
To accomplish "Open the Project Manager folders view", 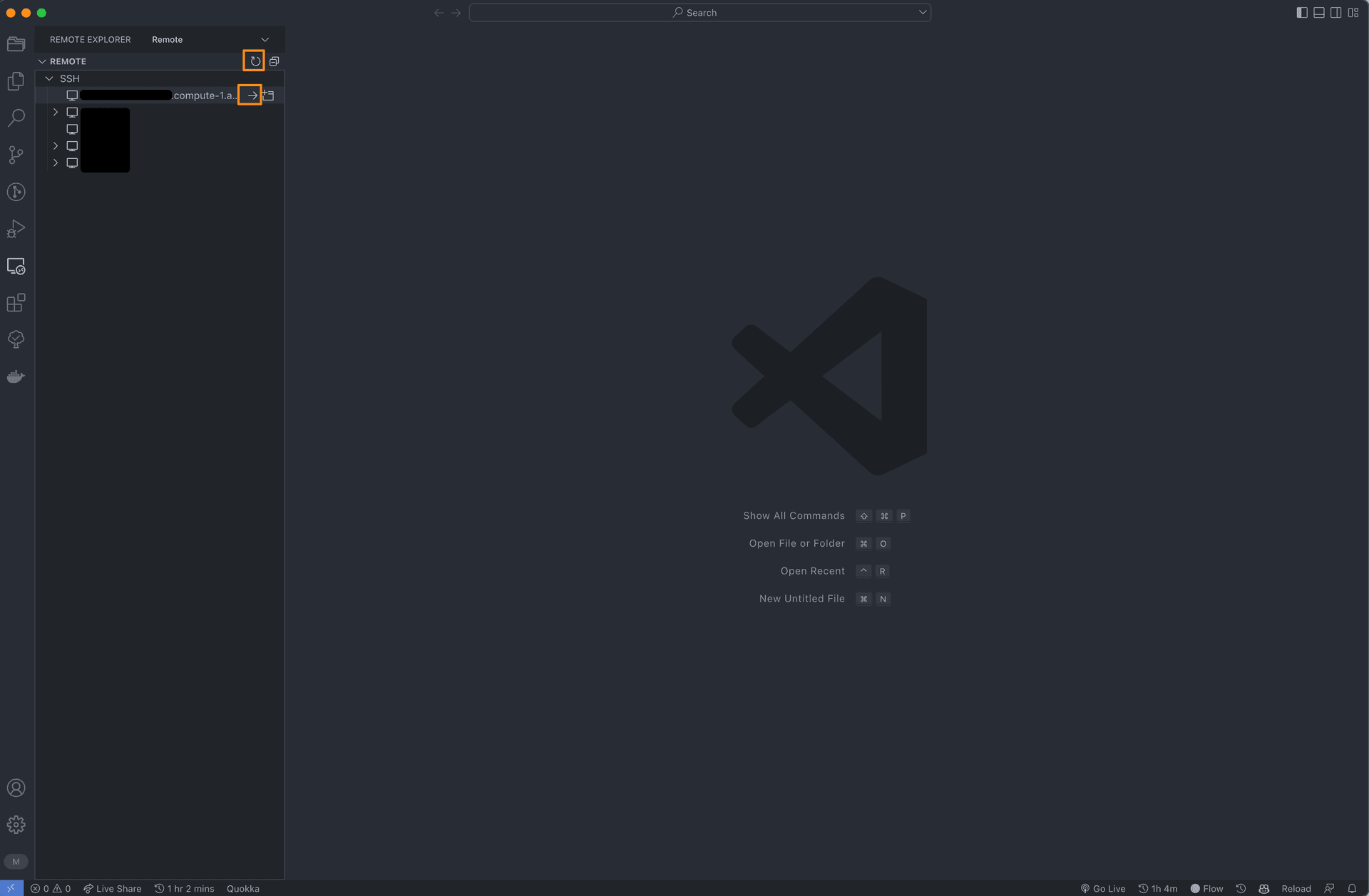I will click(16, 44).
